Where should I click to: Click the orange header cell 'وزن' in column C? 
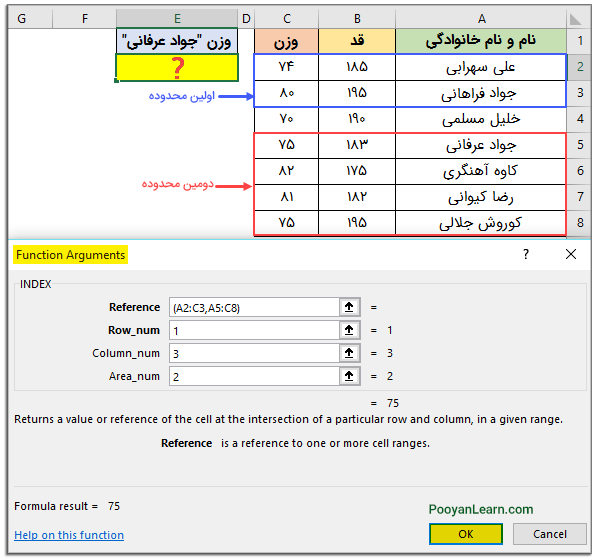tap(286, 41)
